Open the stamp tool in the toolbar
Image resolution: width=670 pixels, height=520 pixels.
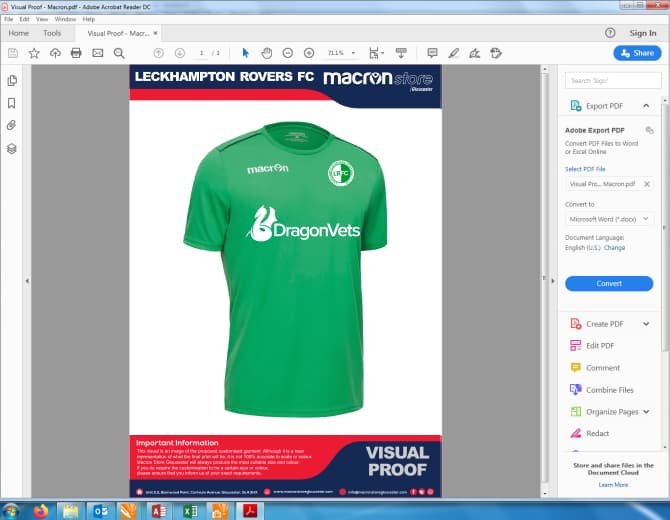[496, 53]
